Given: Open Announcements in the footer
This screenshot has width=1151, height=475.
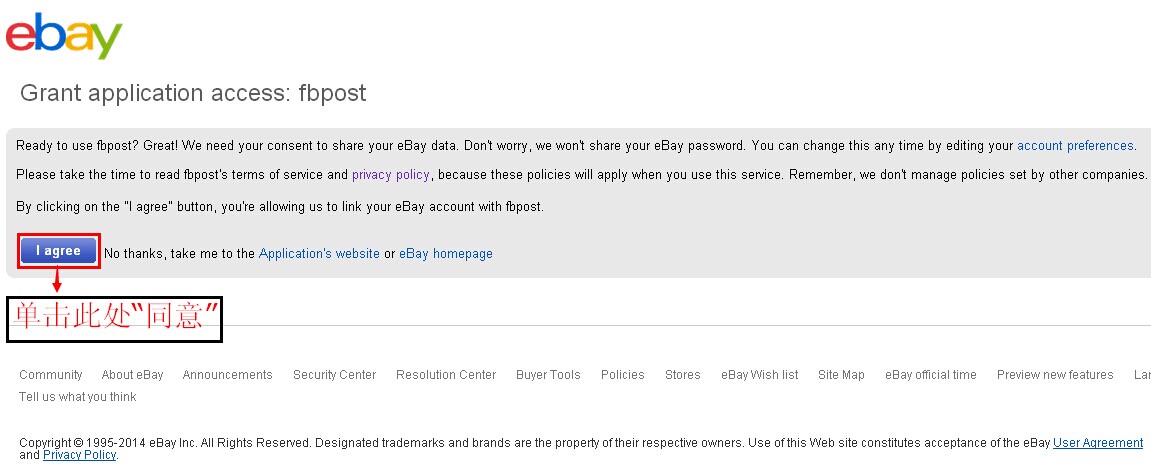Looking at the screenshot, I should tap(227, 375).
